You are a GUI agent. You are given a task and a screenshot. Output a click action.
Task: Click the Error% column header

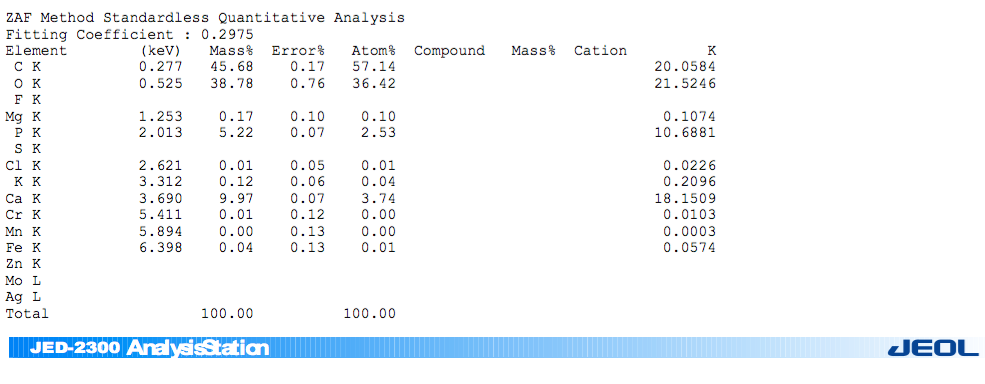click(x=298, y=51)
